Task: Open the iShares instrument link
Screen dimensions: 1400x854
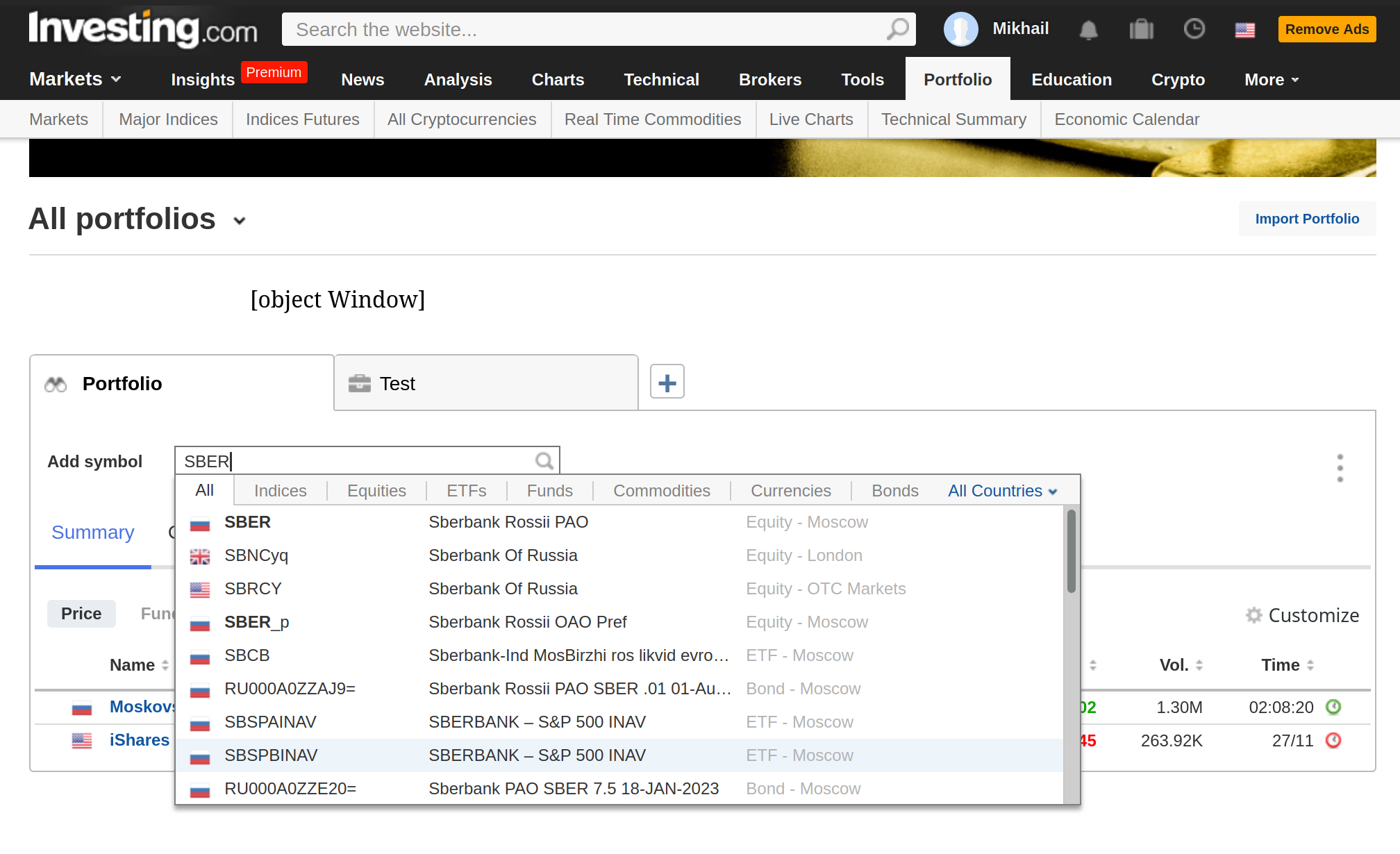Action: pos(140,740)
